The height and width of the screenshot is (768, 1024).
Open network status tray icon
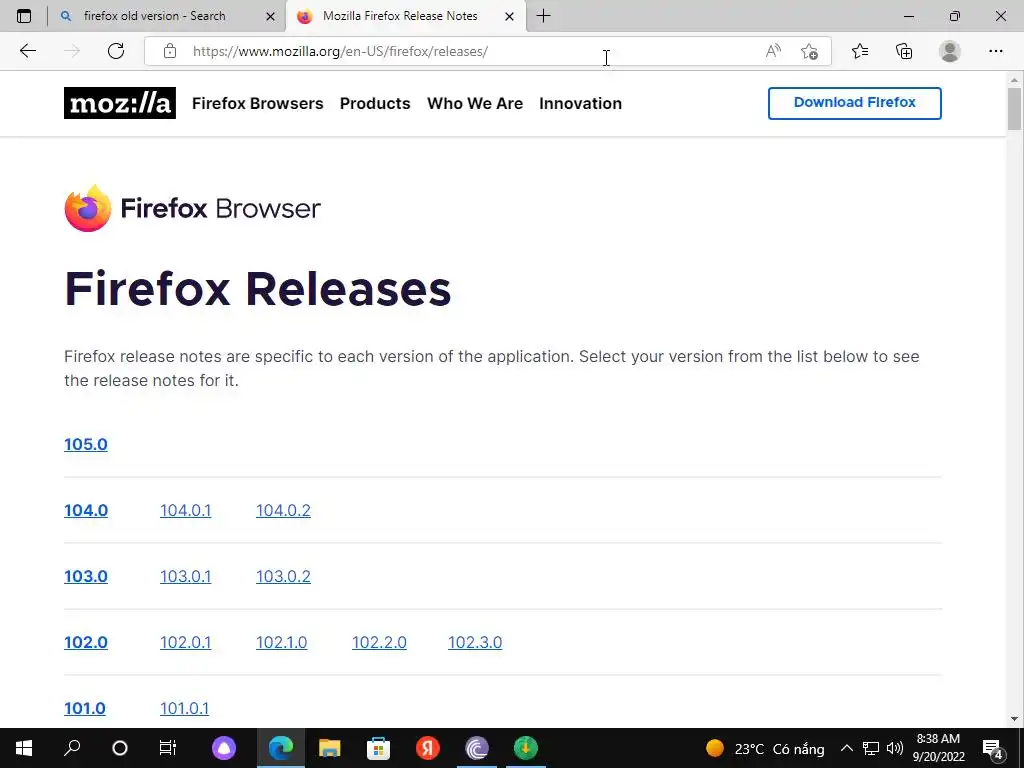click(871, 748)
